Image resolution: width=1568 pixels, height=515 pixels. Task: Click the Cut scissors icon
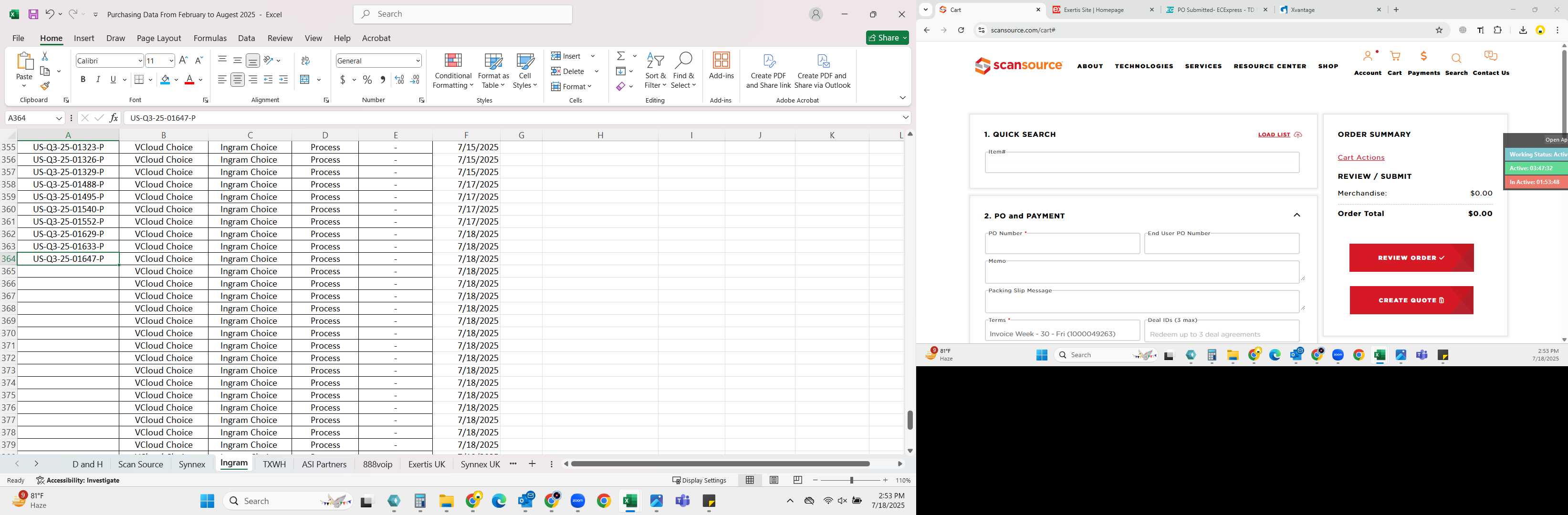pyautogui.click(x=44, y=56)
